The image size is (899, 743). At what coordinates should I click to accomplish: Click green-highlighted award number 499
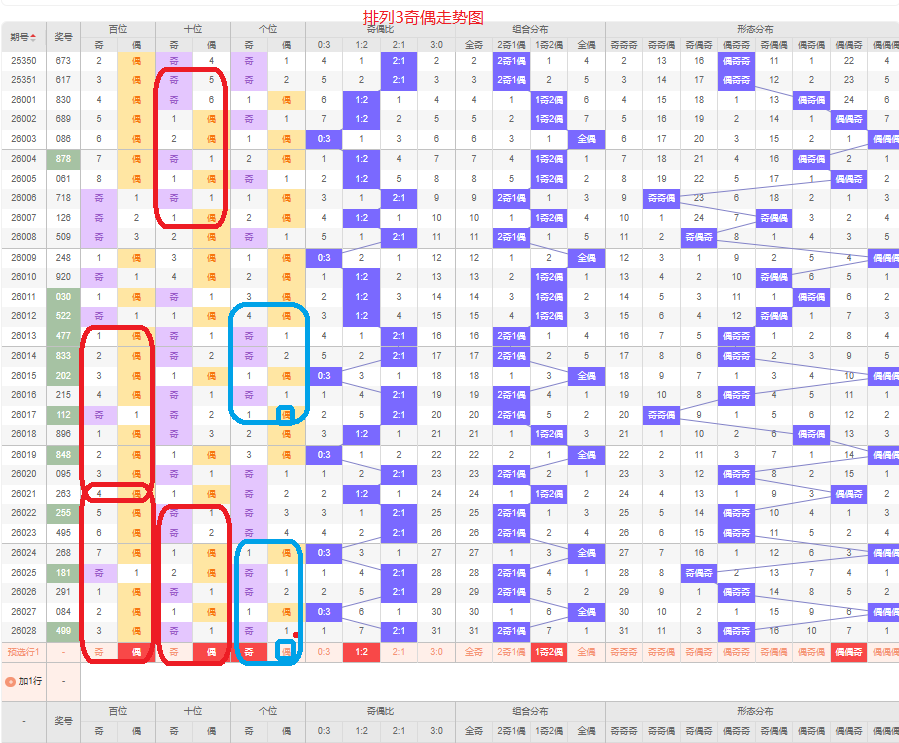[x=63, y=631]
